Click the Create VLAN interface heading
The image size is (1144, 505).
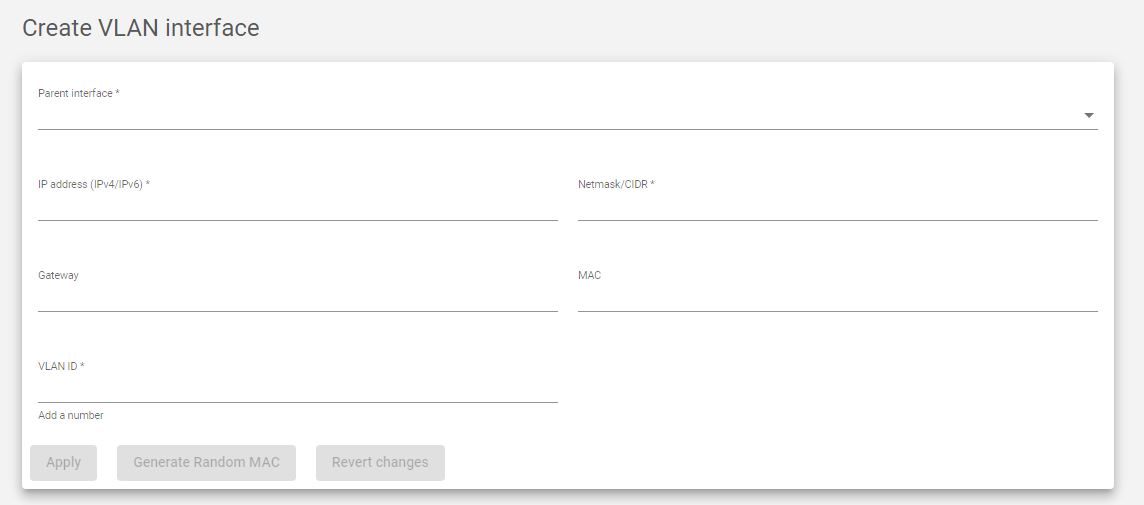pos(141,28)
